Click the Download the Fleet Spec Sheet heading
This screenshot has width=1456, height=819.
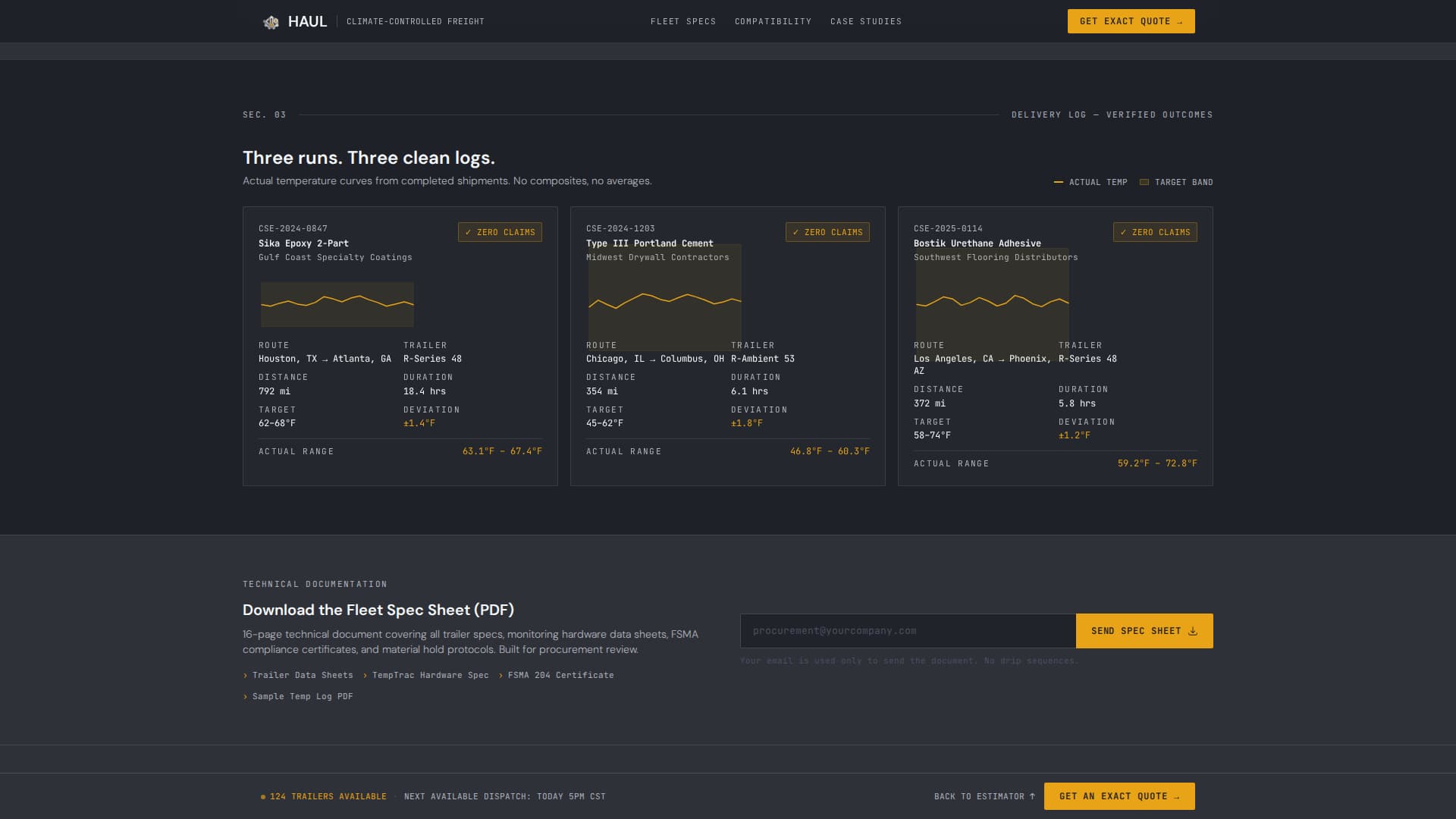tap(378, 610)
